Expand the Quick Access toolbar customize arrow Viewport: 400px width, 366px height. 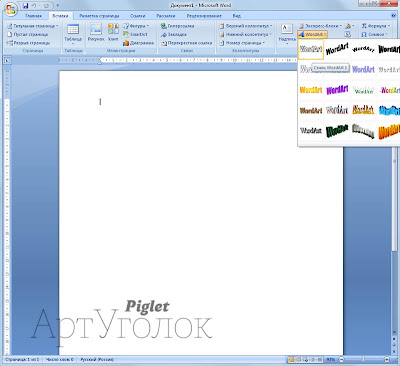[x=57, y=6]
